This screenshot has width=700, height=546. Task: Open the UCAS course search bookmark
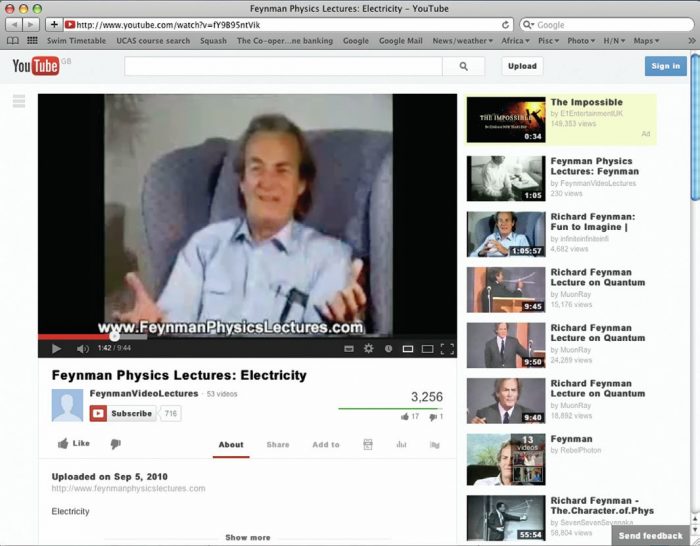(x=153, y=41)
